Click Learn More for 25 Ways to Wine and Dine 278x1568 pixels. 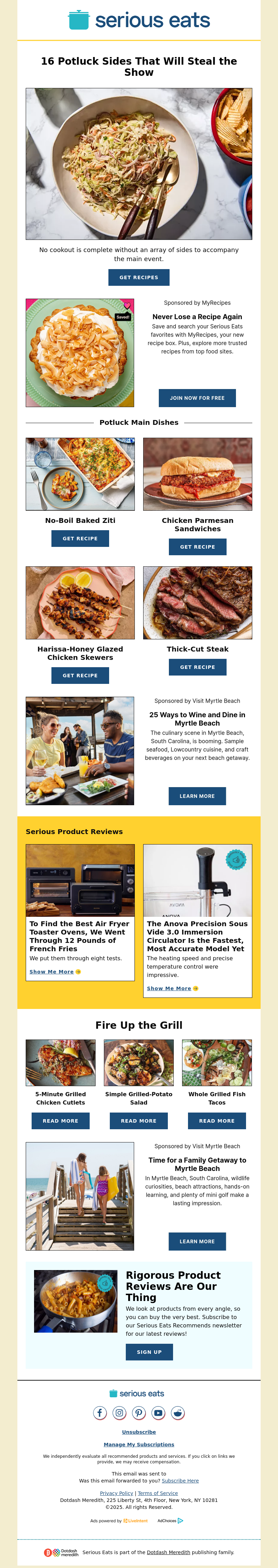tap(197, 795)
